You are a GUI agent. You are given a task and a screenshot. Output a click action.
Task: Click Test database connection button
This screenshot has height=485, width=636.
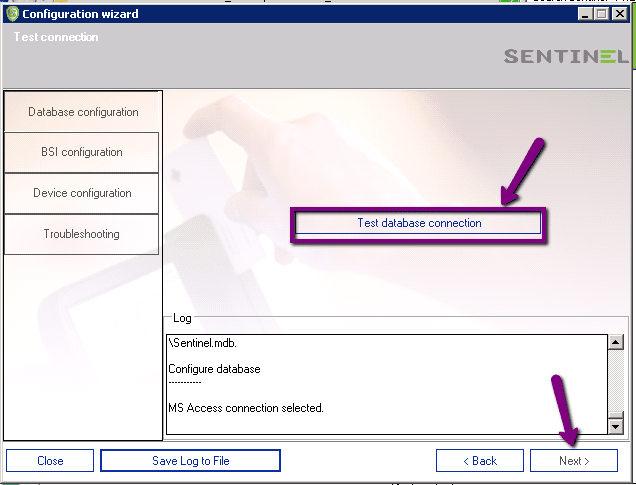418,223
